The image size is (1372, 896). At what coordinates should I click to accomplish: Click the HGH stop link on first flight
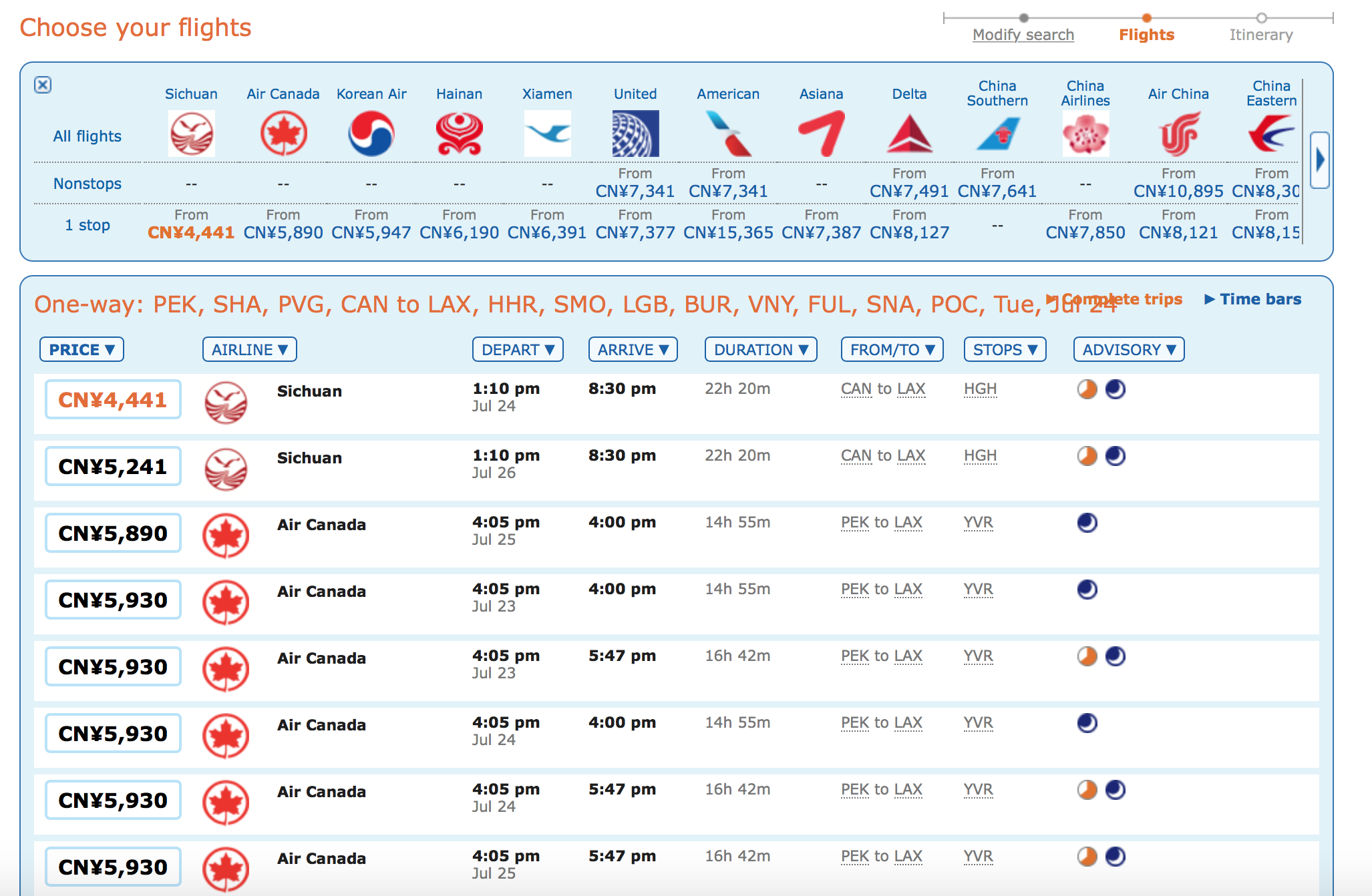pyautogui.click(x=980, y=389)
